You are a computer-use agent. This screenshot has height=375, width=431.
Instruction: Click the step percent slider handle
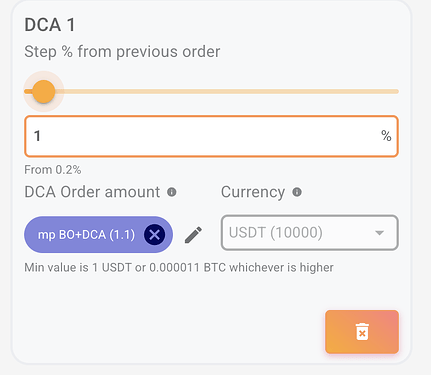(x=44, y=91)
